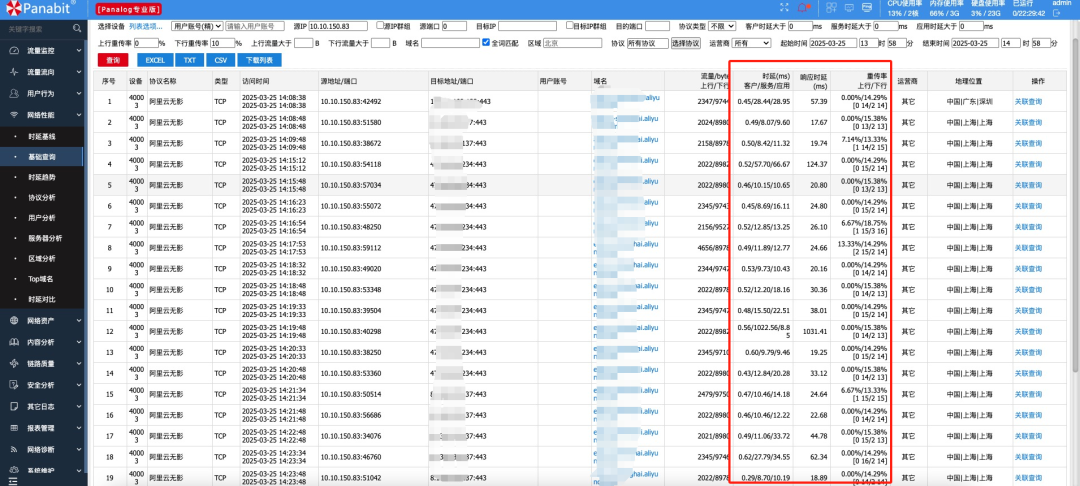Click 关联查询 link in row 12
1080x486 pixels.
pyautogui.click(x=1028, y=331)
